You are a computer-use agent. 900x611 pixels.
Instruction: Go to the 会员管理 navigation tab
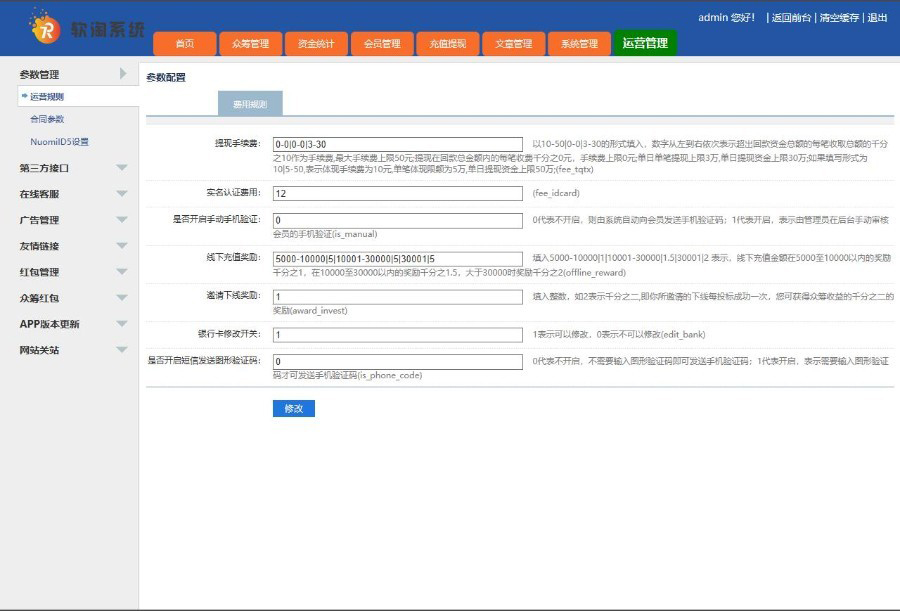382,44
